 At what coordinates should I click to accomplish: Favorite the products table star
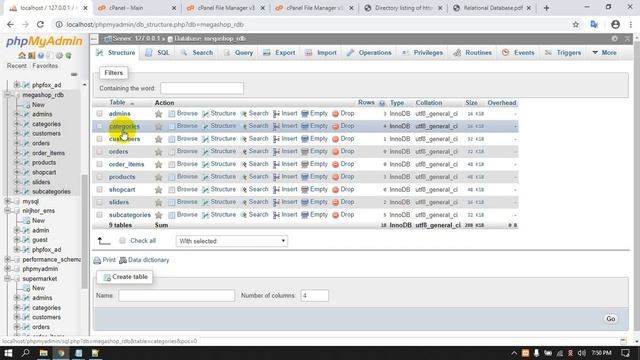[x=158, y=177]
